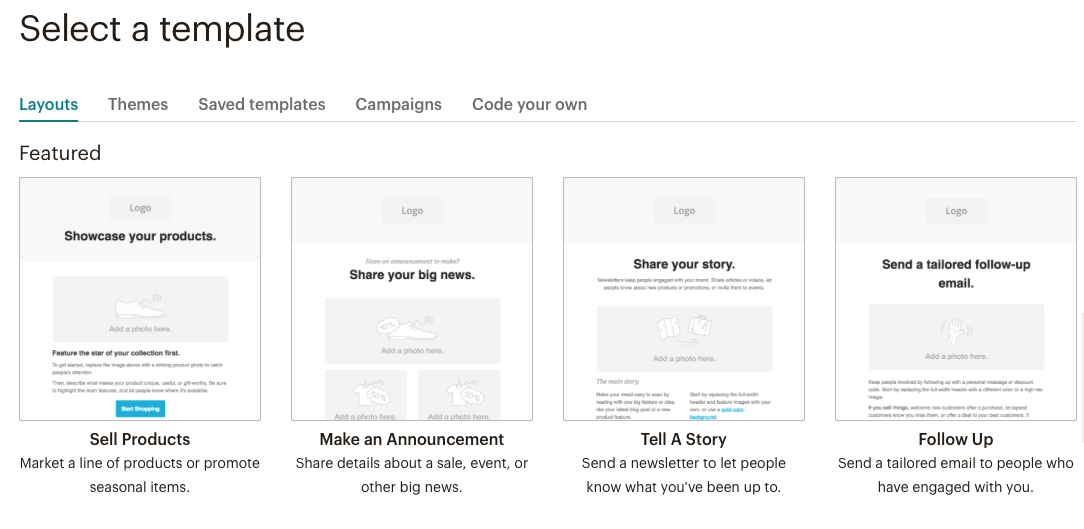Open the Saved templates tab

[261, 104]
